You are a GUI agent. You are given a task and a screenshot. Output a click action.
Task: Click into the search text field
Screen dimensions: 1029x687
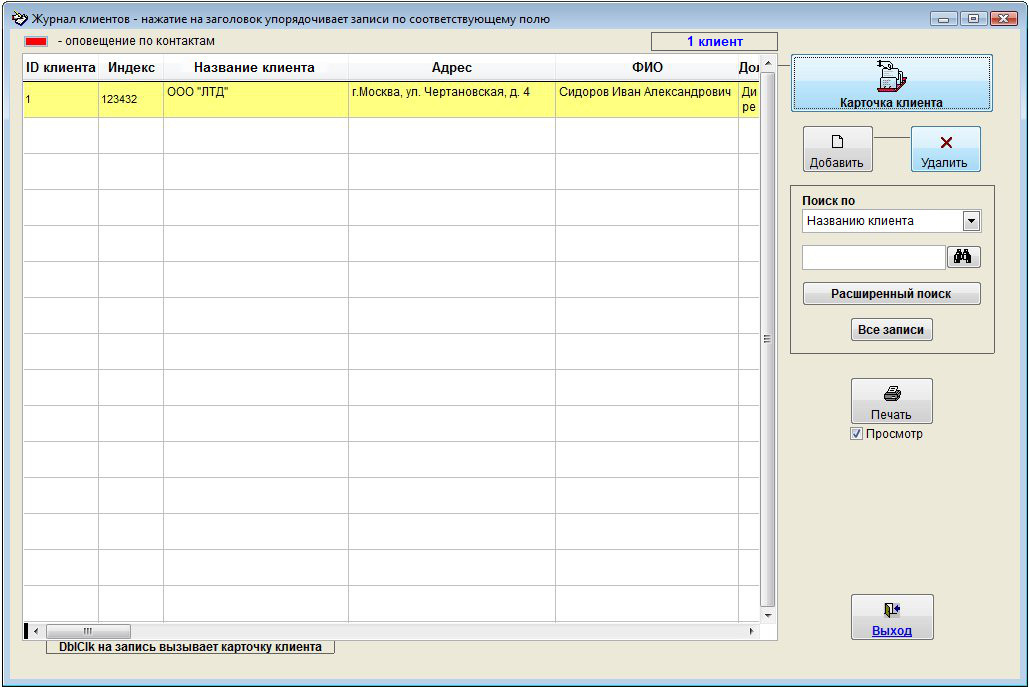[x=873, y=258]
